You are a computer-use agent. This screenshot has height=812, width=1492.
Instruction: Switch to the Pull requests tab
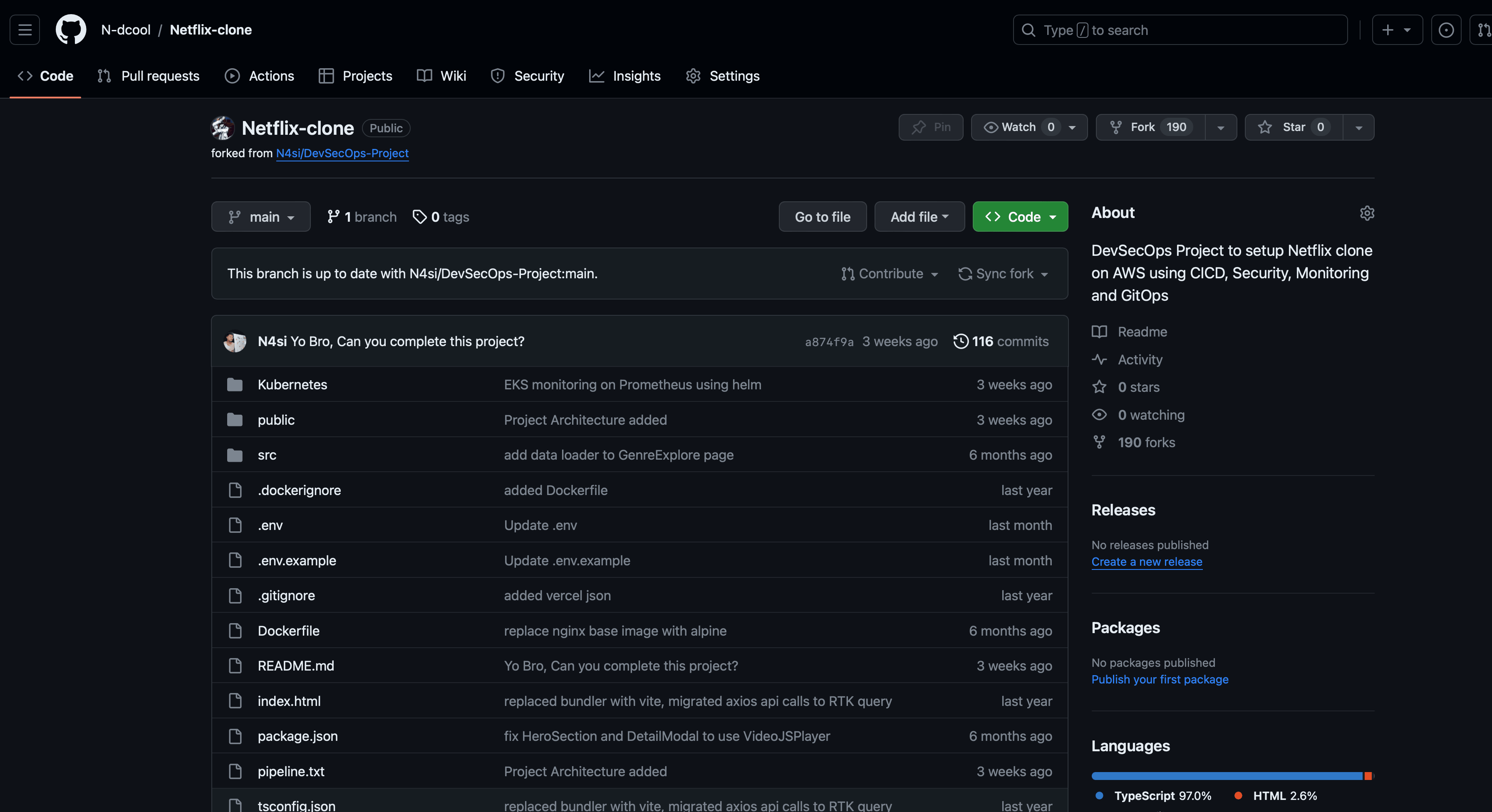(x=148, y=76)
